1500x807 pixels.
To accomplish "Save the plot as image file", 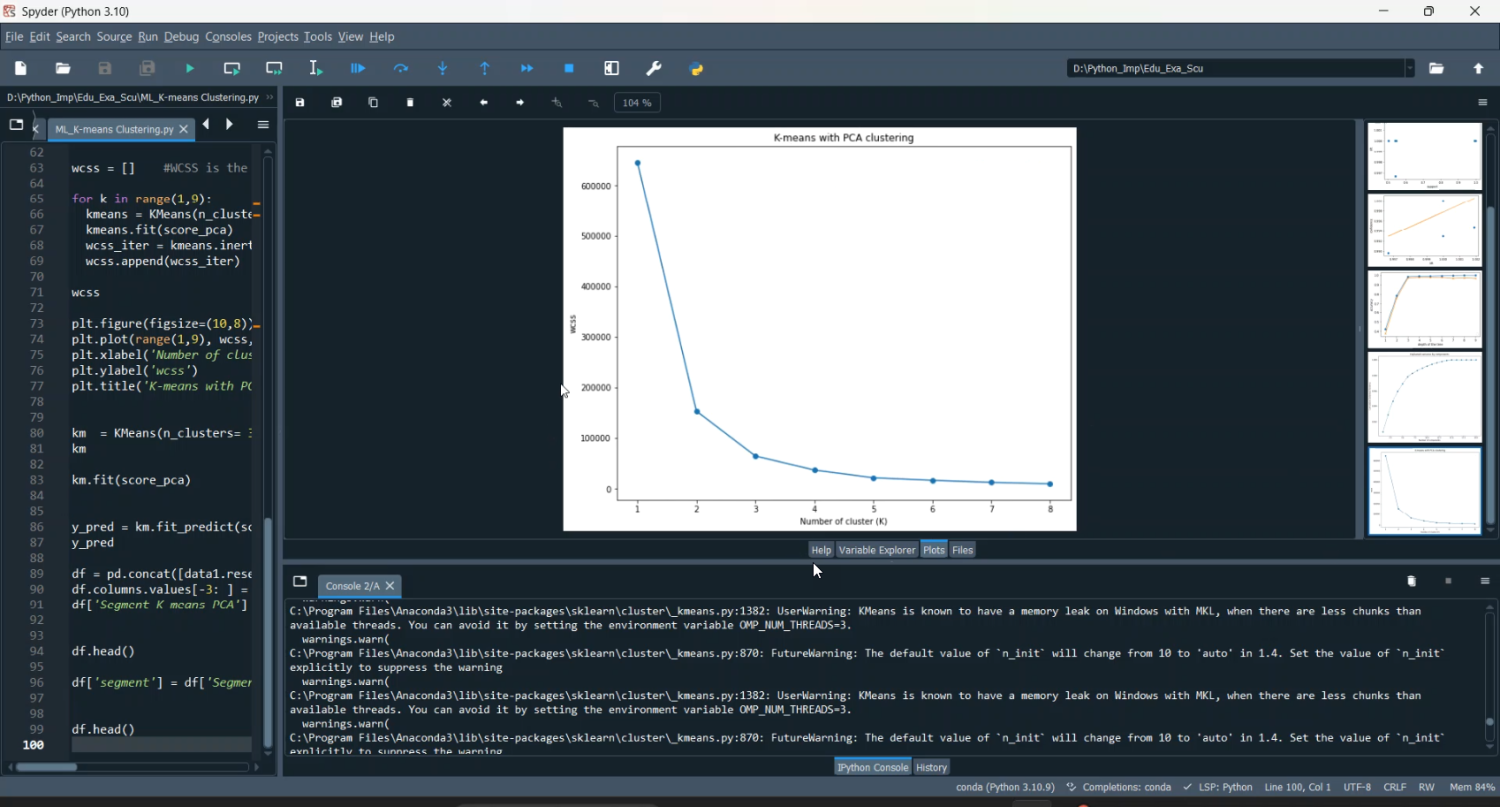I will pyautogui.click(x=300, y=103).
